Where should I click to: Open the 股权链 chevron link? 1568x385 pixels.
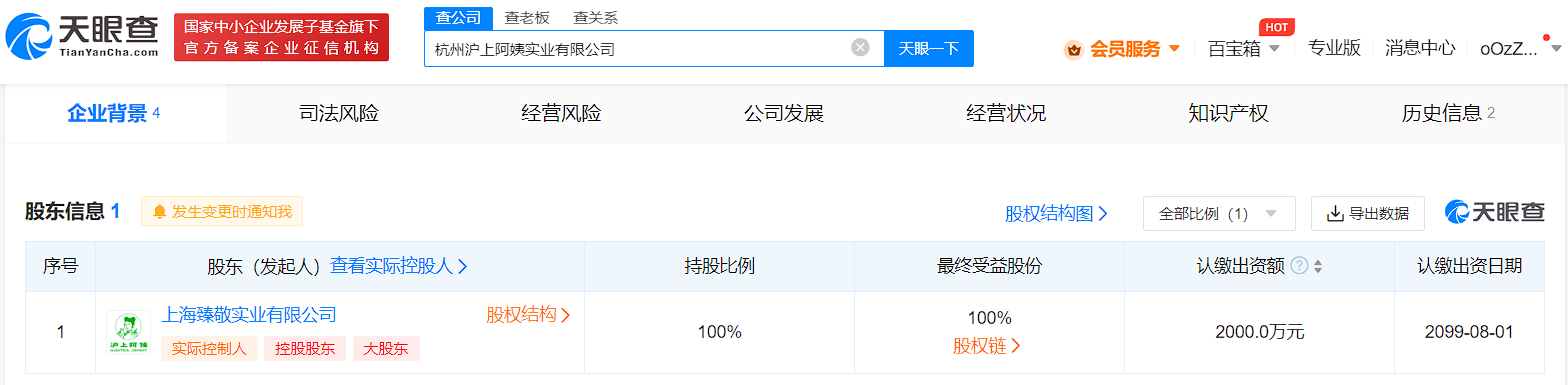[987, 346]
